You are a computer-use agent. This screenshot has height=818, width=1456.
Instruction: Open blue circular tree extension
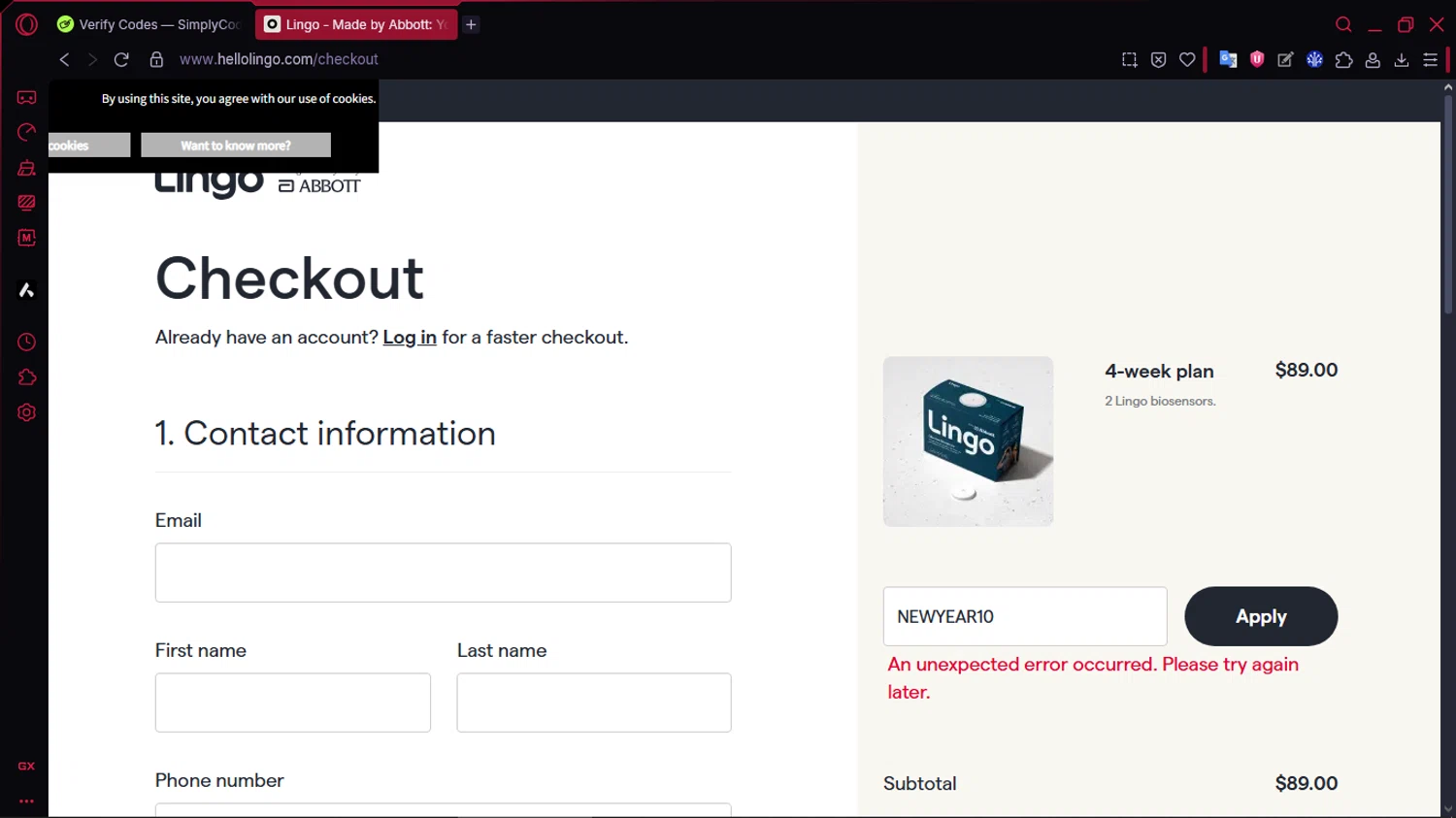pyautogui.click(x=1314, y=59)
